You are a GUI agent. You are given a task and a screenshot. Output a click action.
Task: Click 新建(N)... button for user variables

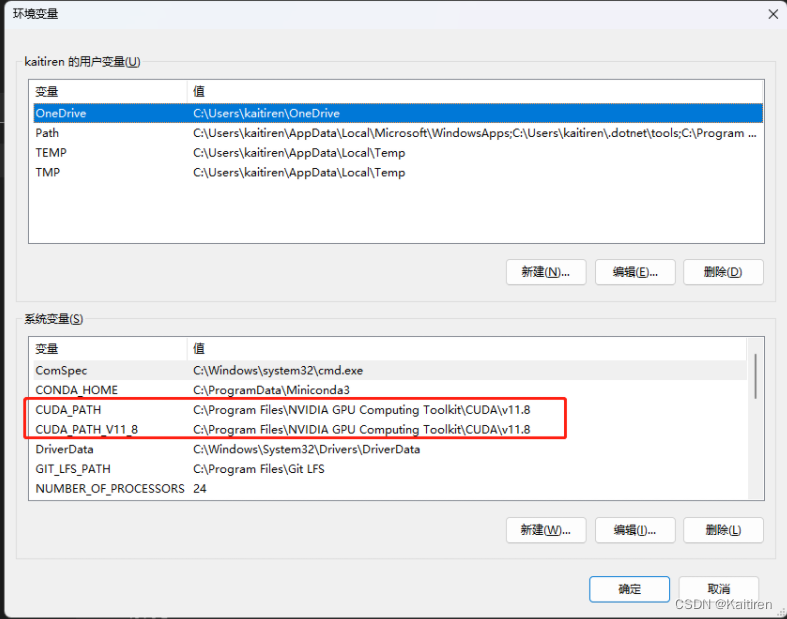click(x=546, y=272)
